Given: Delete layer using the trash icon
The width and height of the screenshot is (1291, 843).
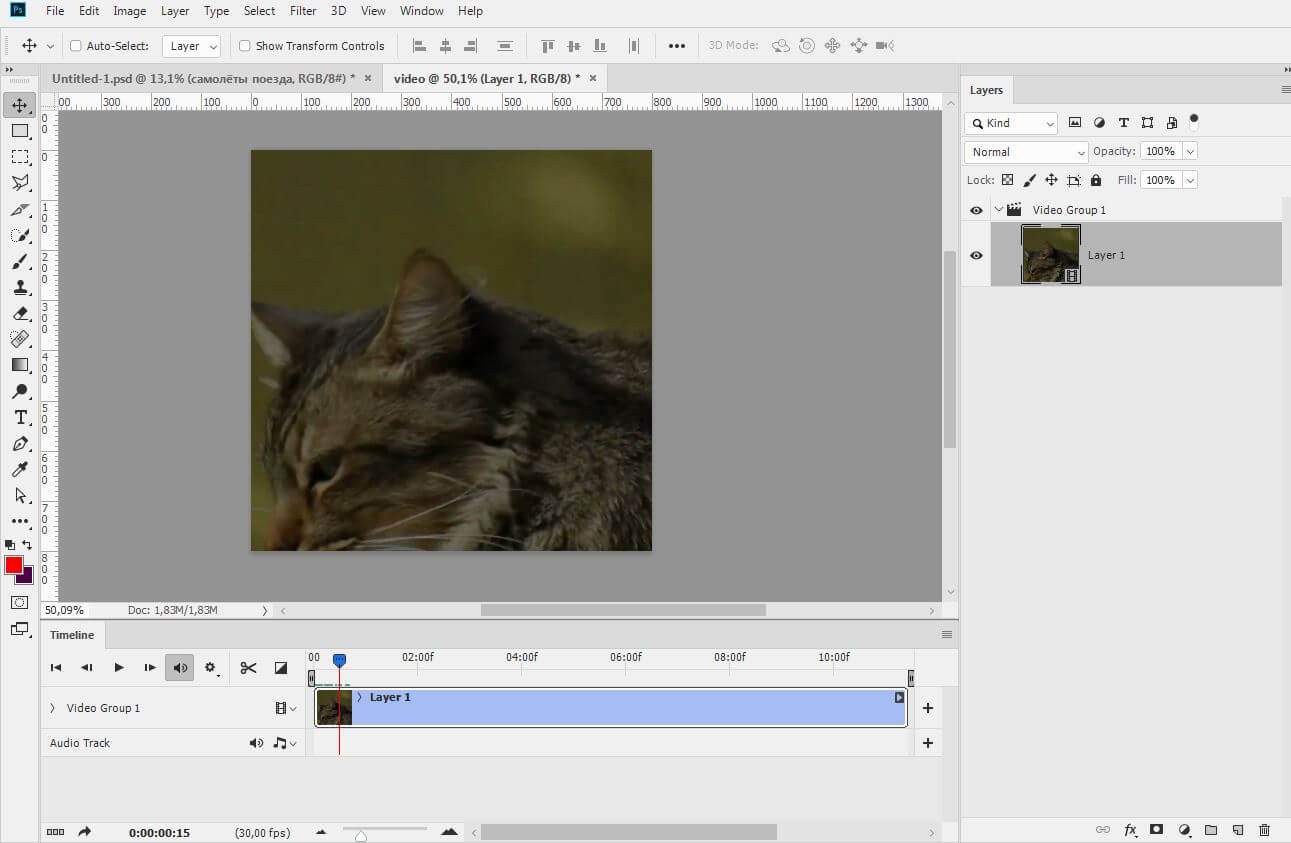Looking at the screenshot, I should 1264,830.
